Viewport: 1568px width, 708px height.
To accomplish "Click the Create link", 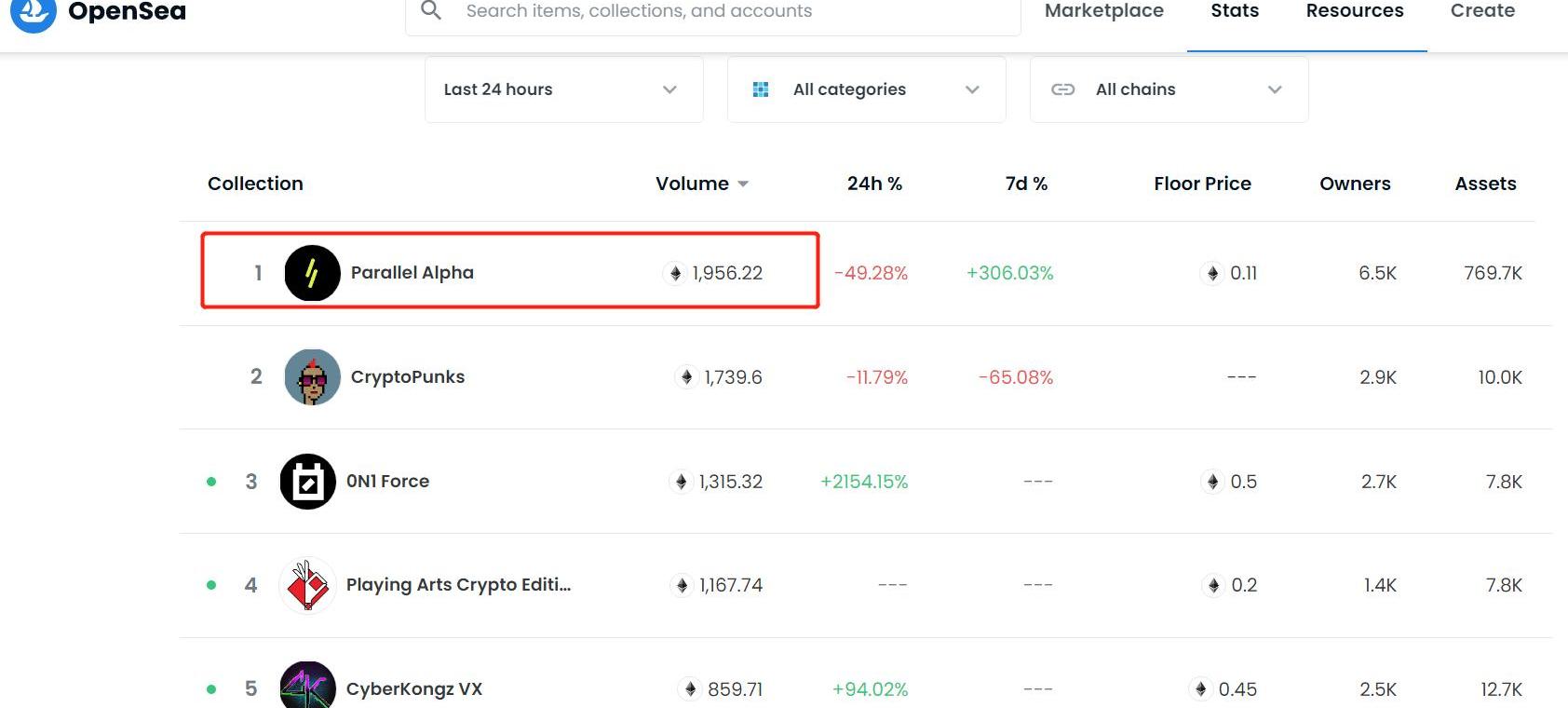I will pyautogui.click(x=1482, y=11).
